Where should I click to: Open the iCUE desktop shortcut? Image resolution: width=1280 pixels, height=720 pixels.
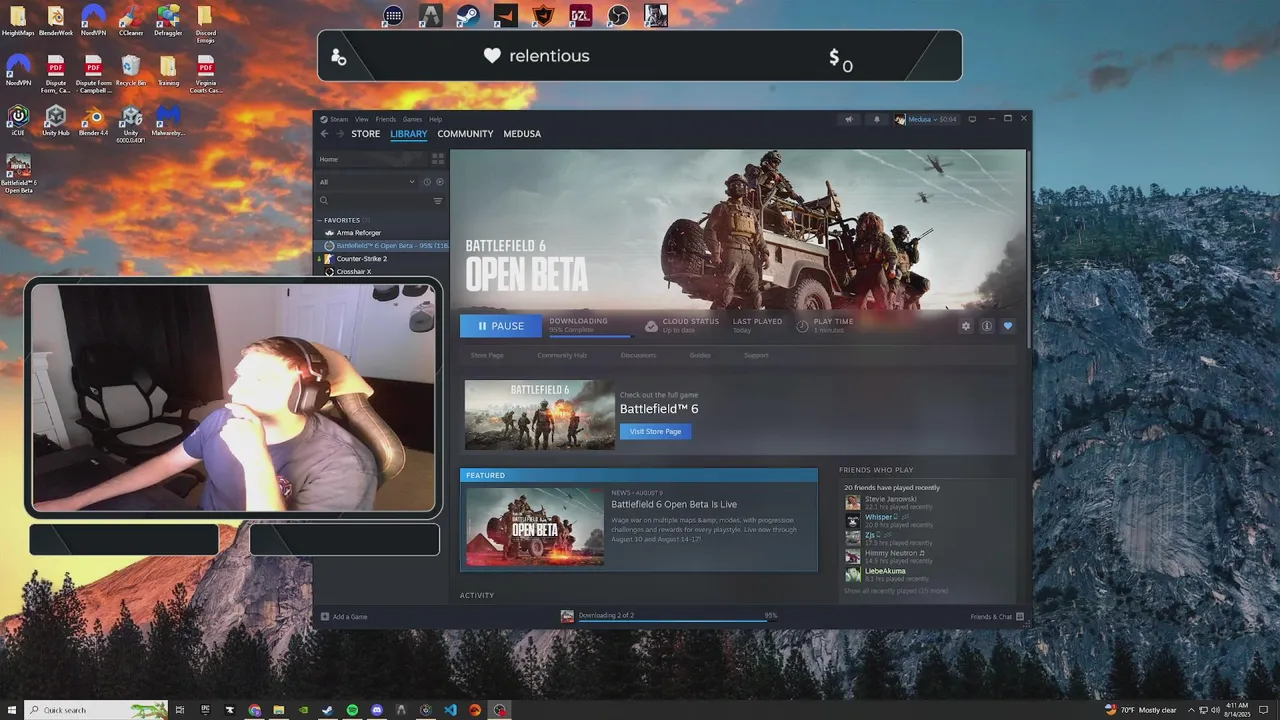18,121
